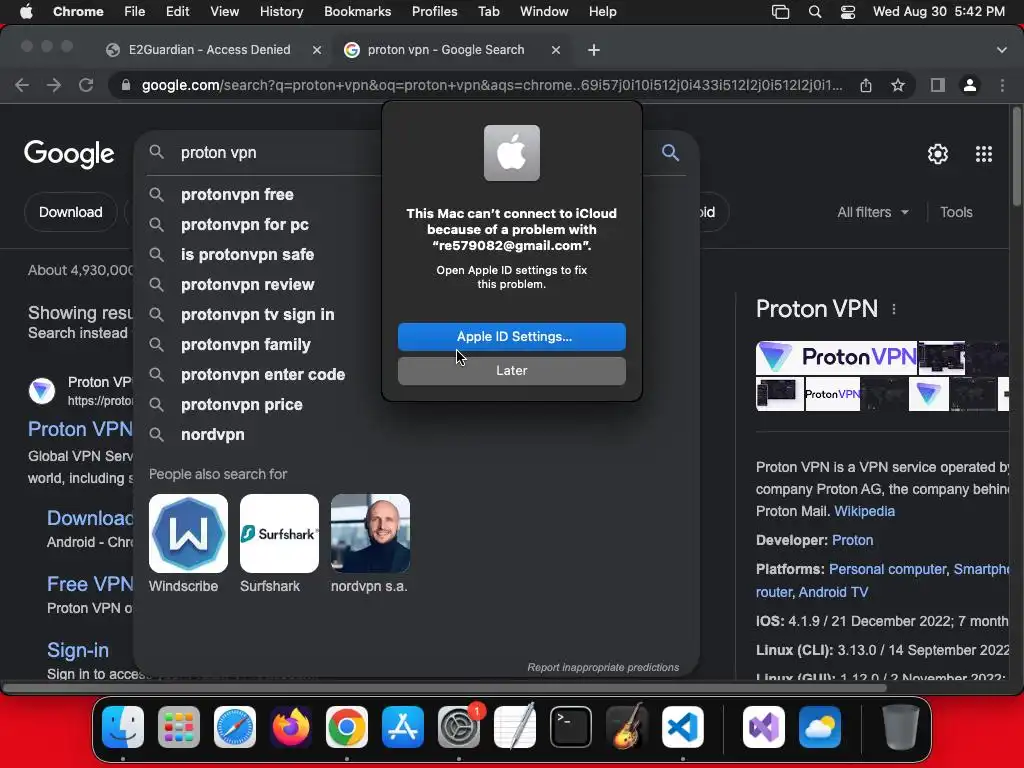Open the File menu
Image resolution: width=1024 pixels, height=768 pixels.
pyautogui.click(x=135, y=12)
